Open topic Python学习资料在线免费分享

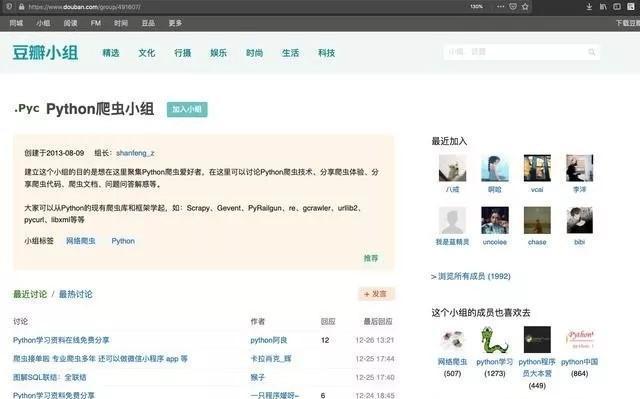61,340
